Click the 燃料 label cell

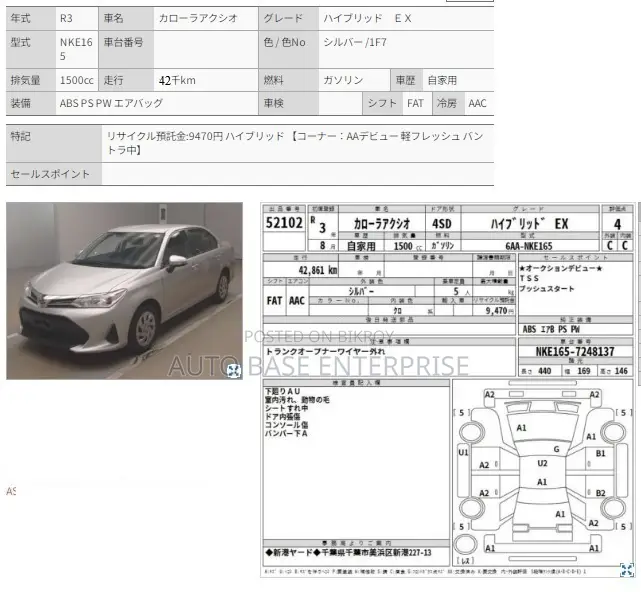pos(289,80)
